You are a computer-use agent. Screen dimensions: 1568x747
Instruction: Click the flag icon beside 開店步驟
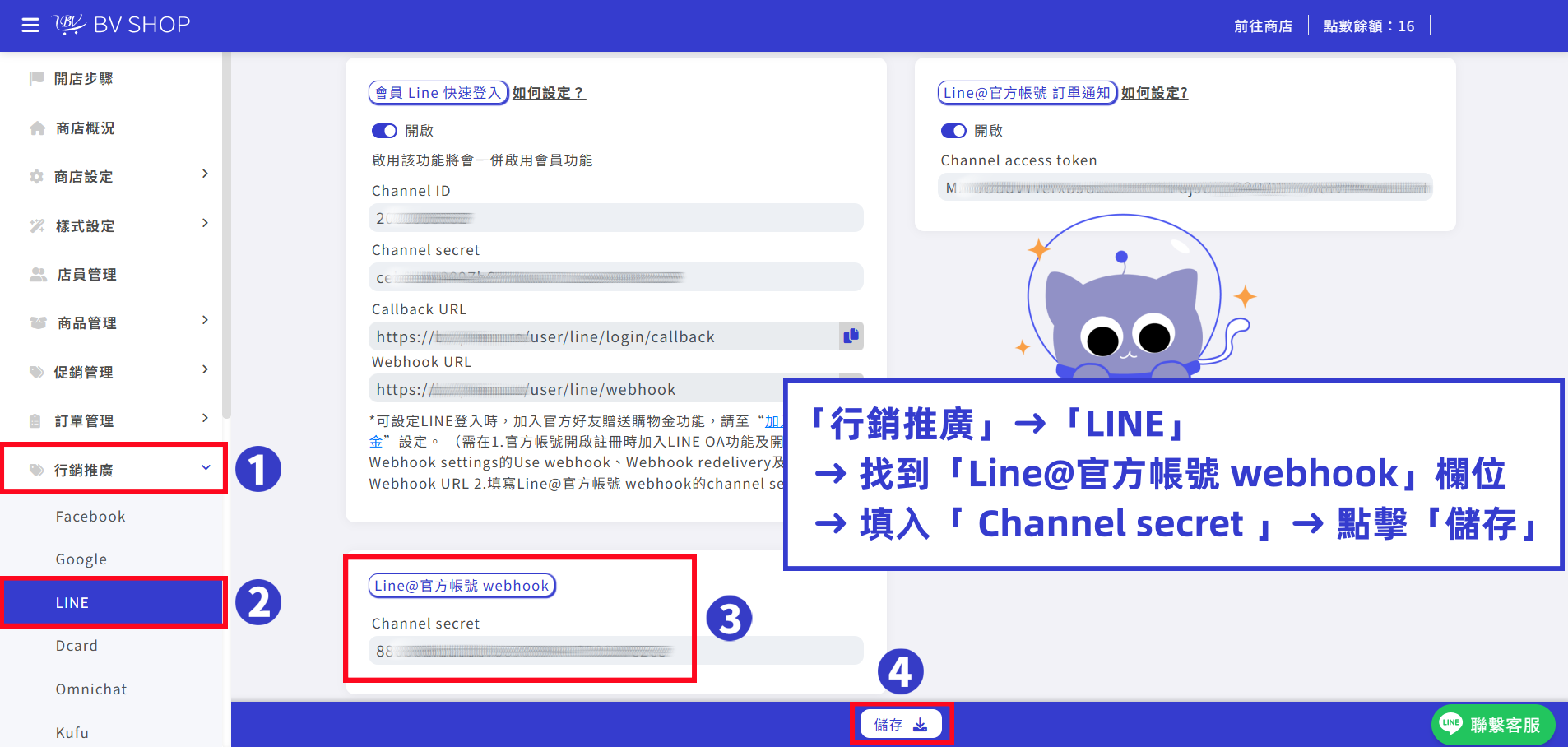36,78
